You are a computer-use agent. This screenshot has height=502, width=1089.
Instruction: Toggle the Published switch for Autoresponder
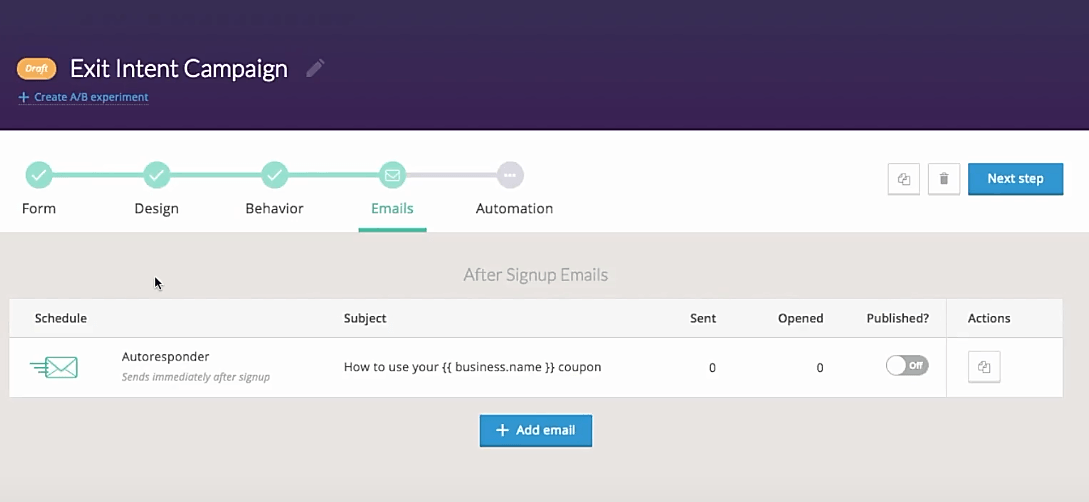(x=907, y=366)
